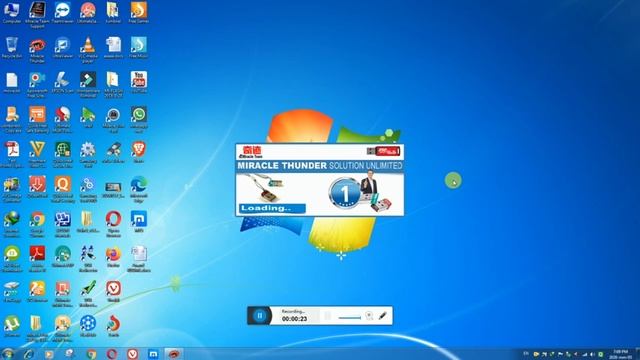Open Adobe Reader desktop icon
Viewport: 640px width, 360px height.
pos(37,259)
